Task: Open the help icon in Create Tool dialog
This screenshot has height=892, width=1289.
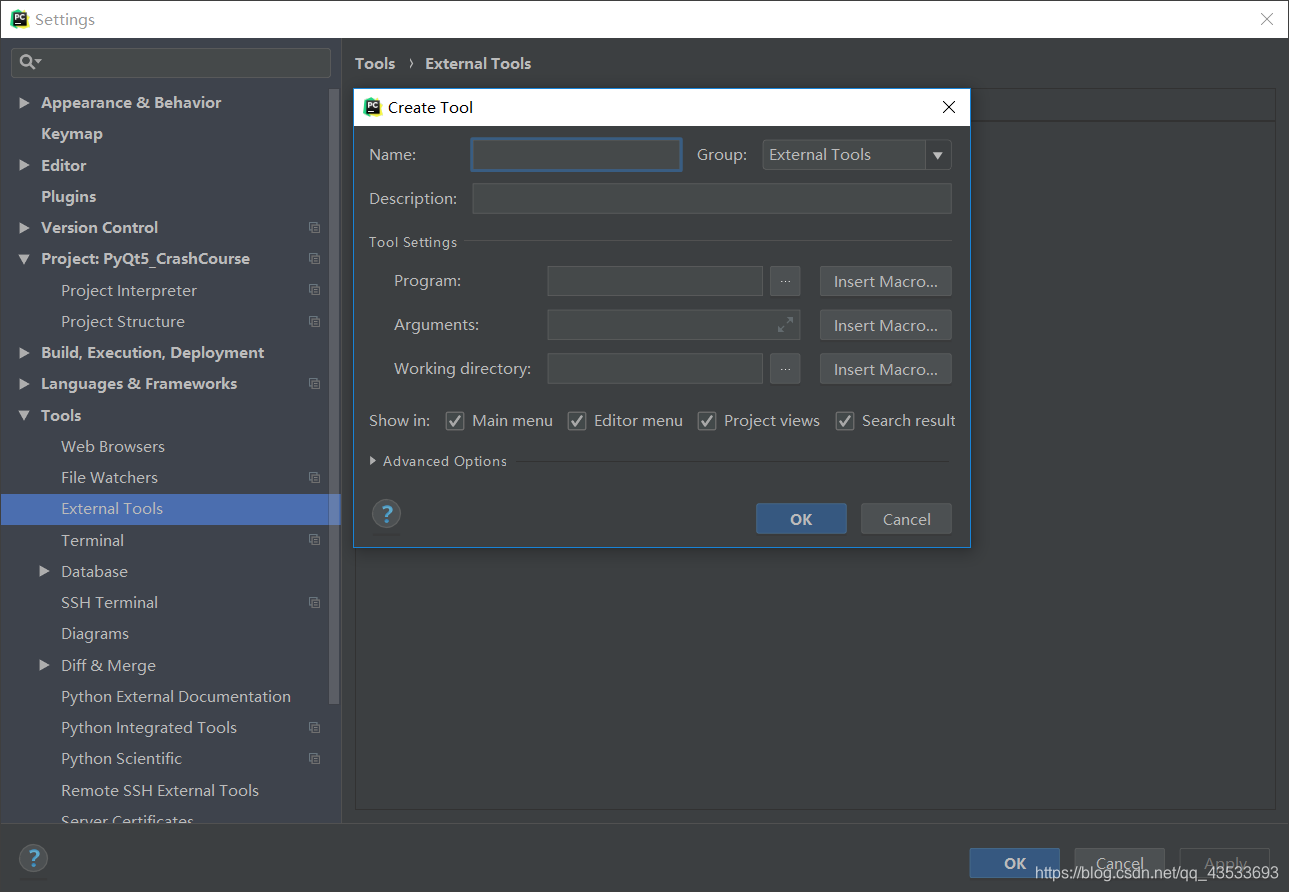Action: (386, 514)
